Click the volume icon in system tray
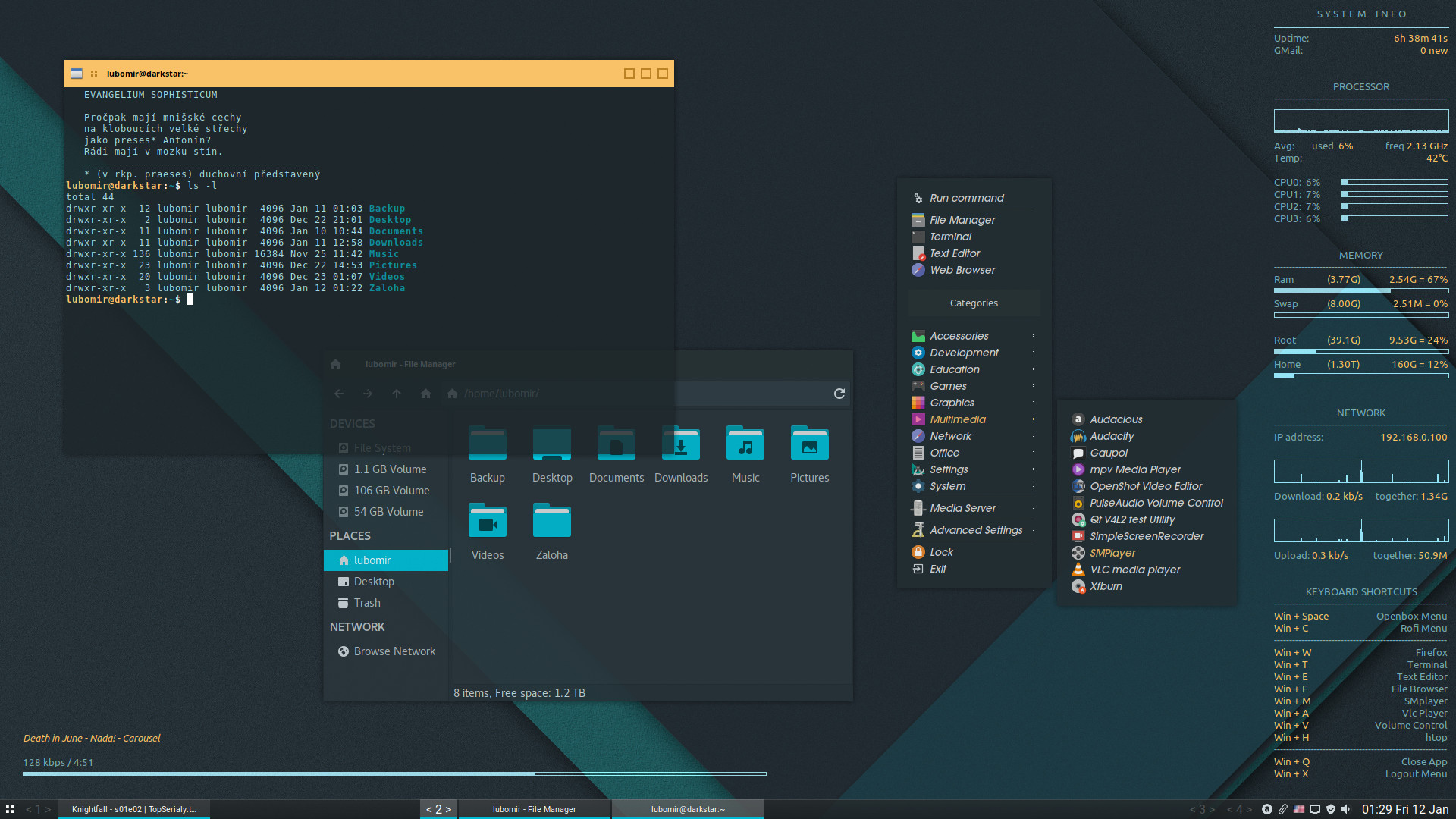Image resolution: width=1456 pixels, height=819 pixels. pyautogui.click(x=1345, y=809)
